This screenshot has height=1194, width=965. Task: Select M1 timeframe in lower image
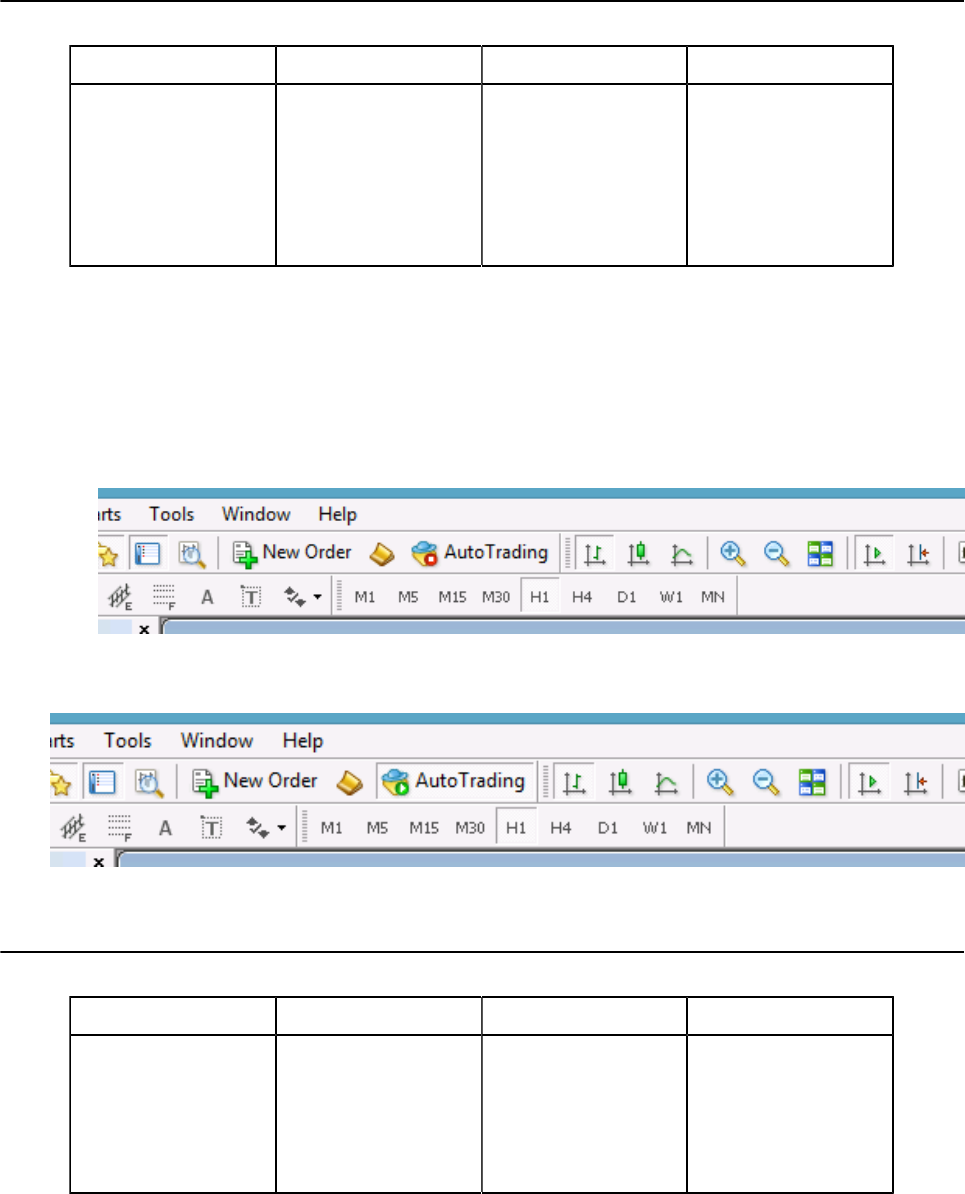tap(331, 828)
